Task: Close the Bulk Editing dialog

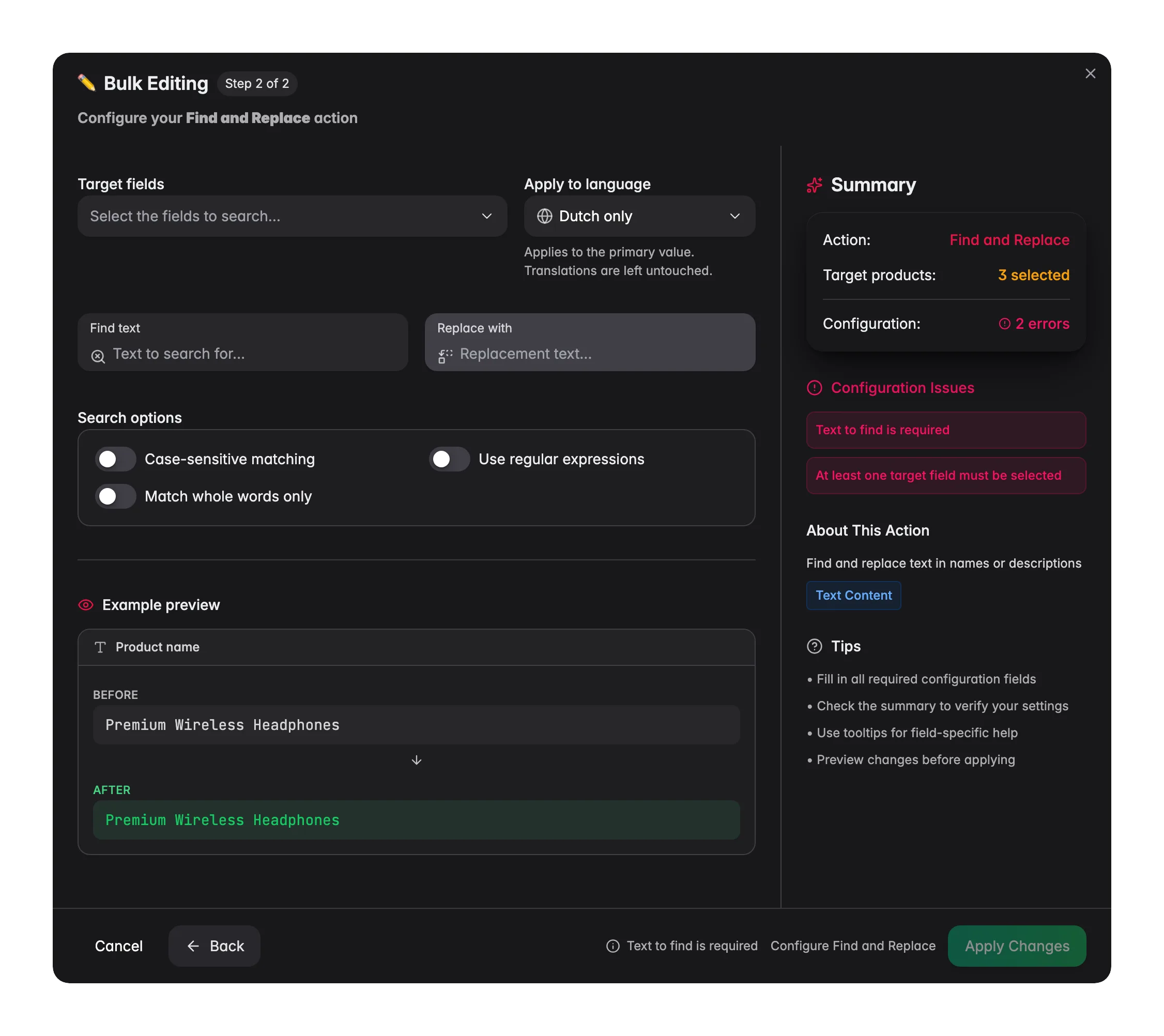Action: click(1090, 73)
